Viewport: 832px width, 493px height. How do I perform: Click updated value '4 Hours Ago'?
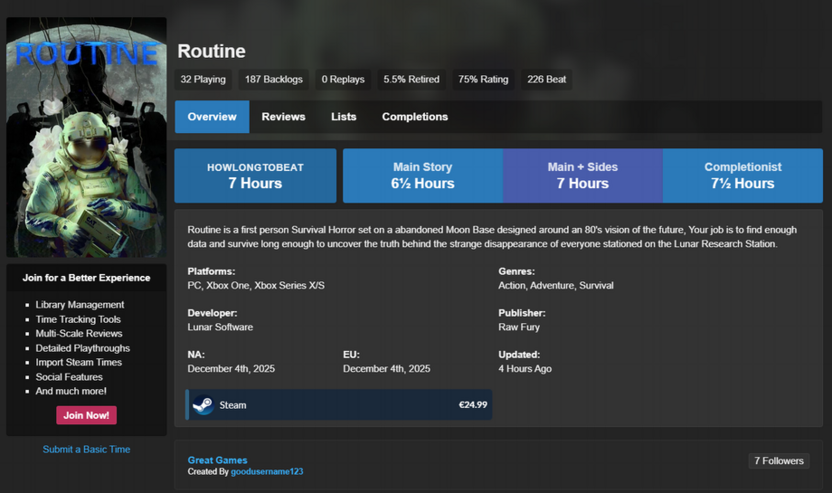point(525,369)
